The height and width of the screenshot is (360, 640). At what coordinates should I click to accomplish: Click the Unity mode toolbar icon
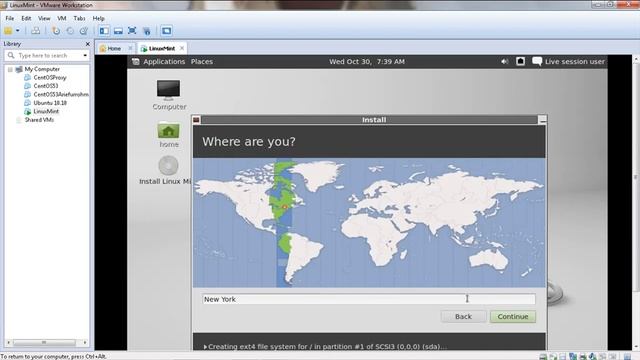(147, 31)
